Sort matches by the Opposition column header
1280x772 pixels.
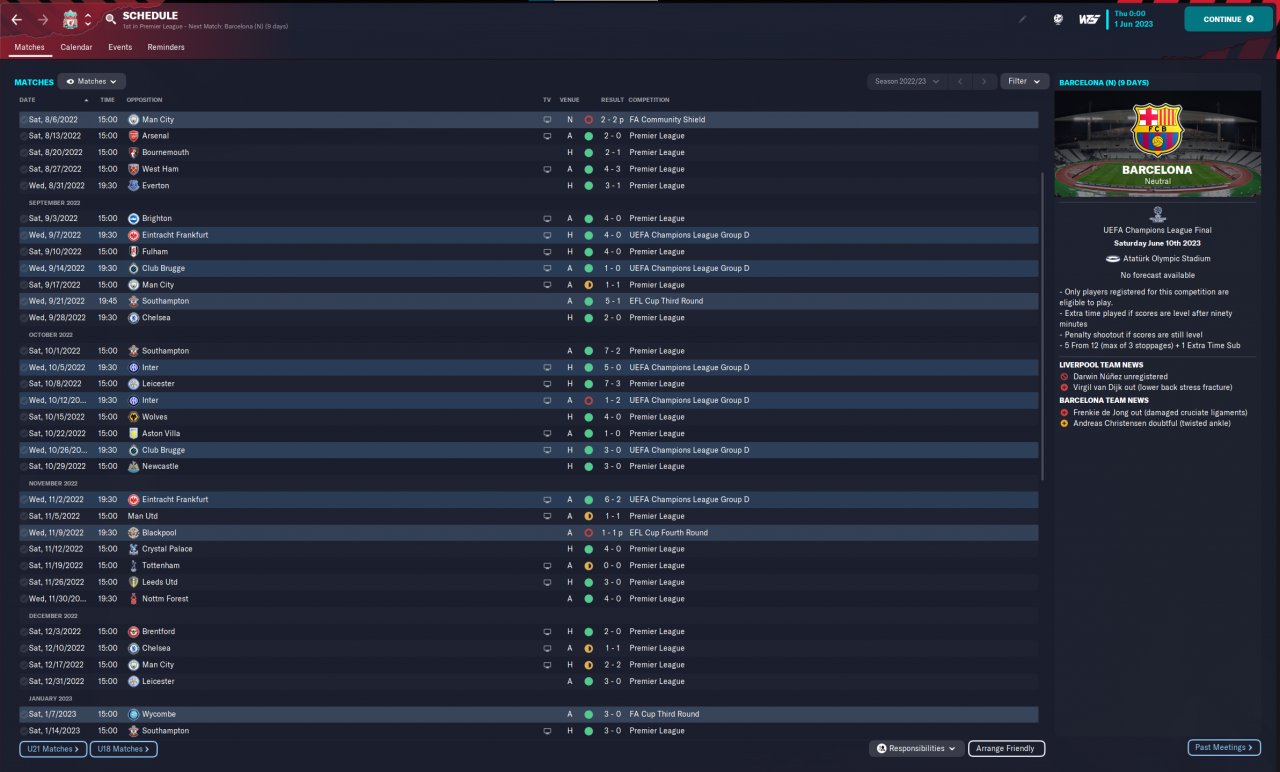[x=144, y=100]
